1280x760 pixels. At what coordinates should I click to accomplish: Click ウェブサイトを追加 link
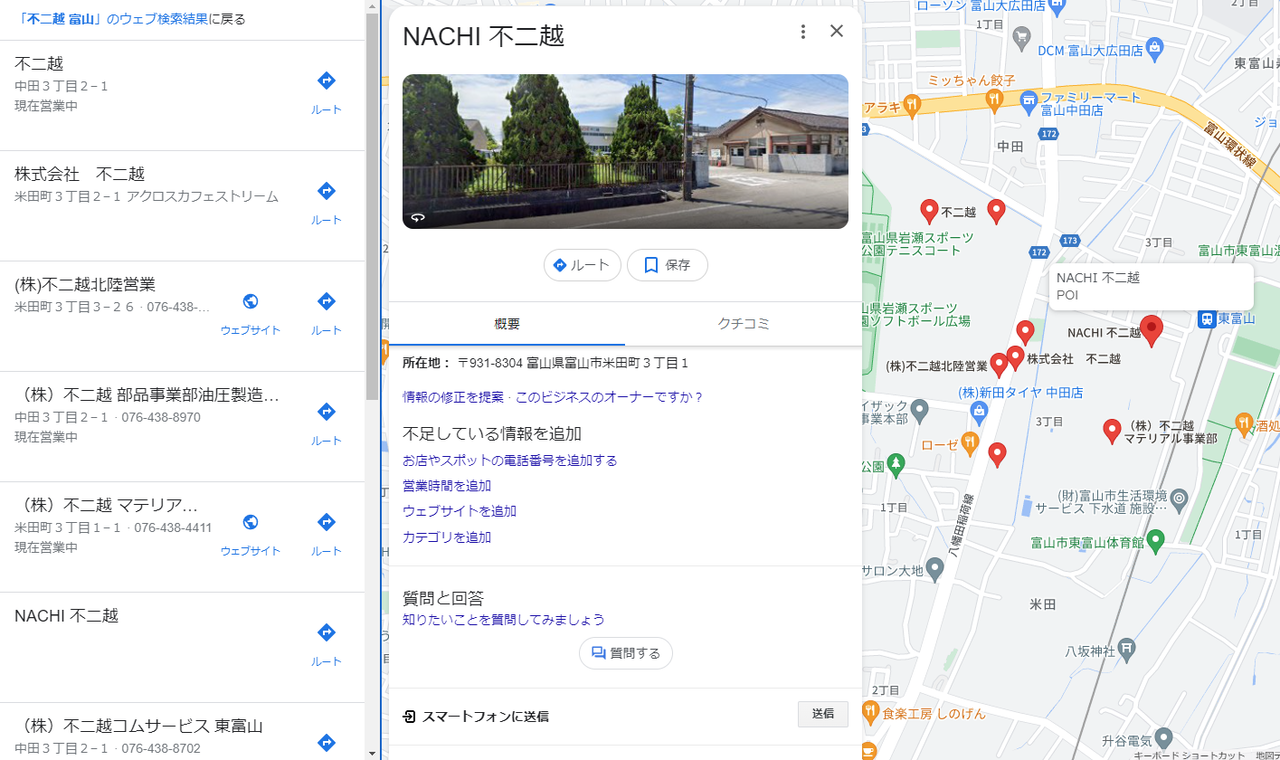pyautogui.click(x=460, y=511)
